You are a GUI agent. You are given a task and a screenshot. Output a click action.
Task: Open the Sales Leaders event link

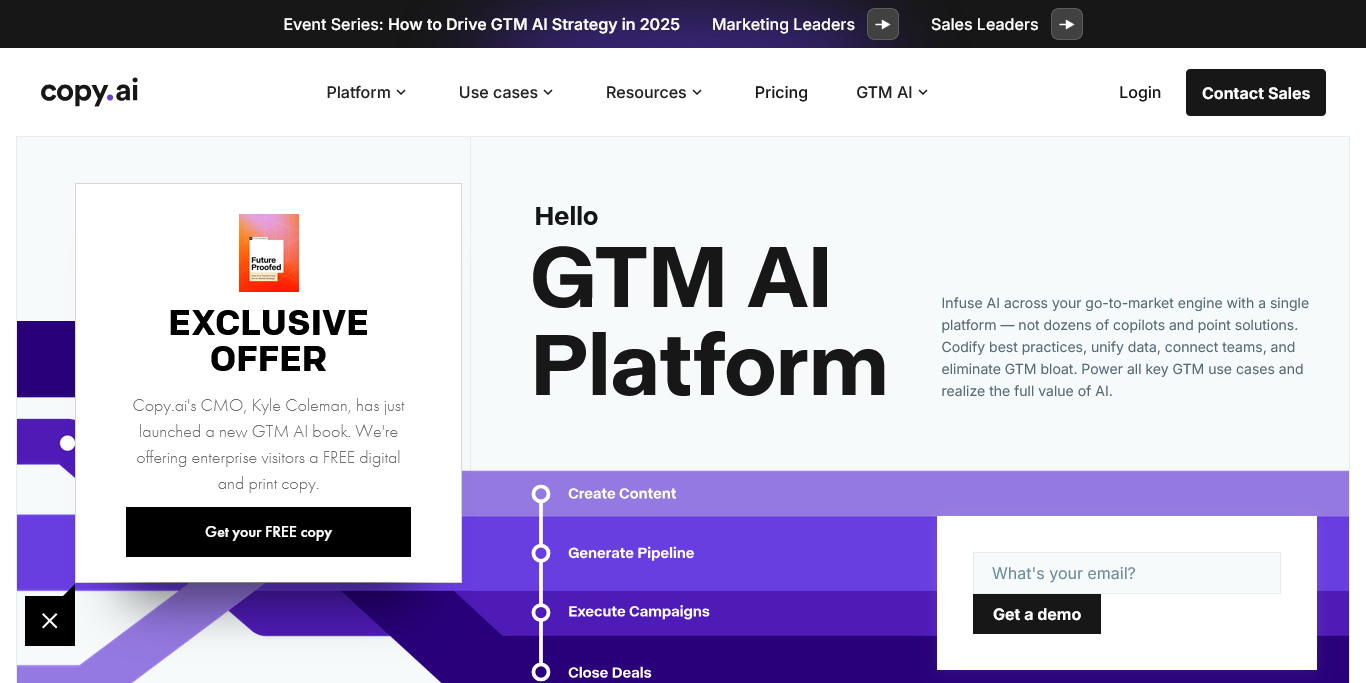[984, 24]
